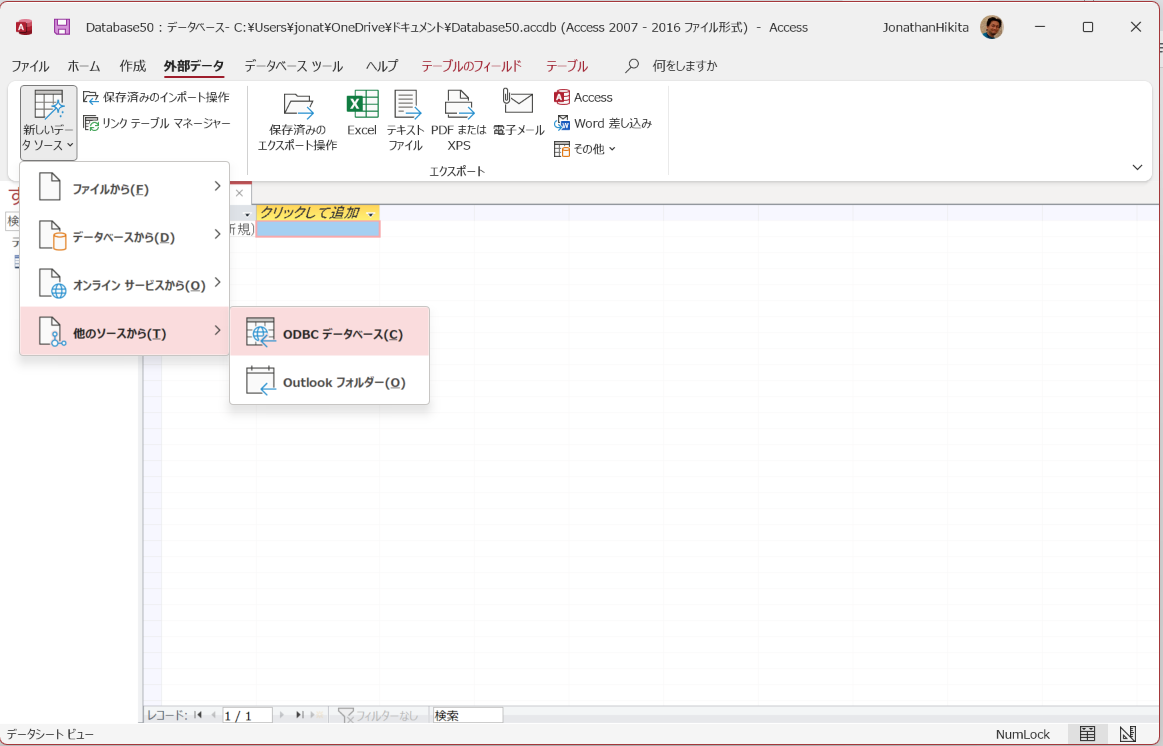This screenshot has height=746, width=1163.
Task: Send data via 電子メール
Action: pyautogui.click(x=517, y=118)
